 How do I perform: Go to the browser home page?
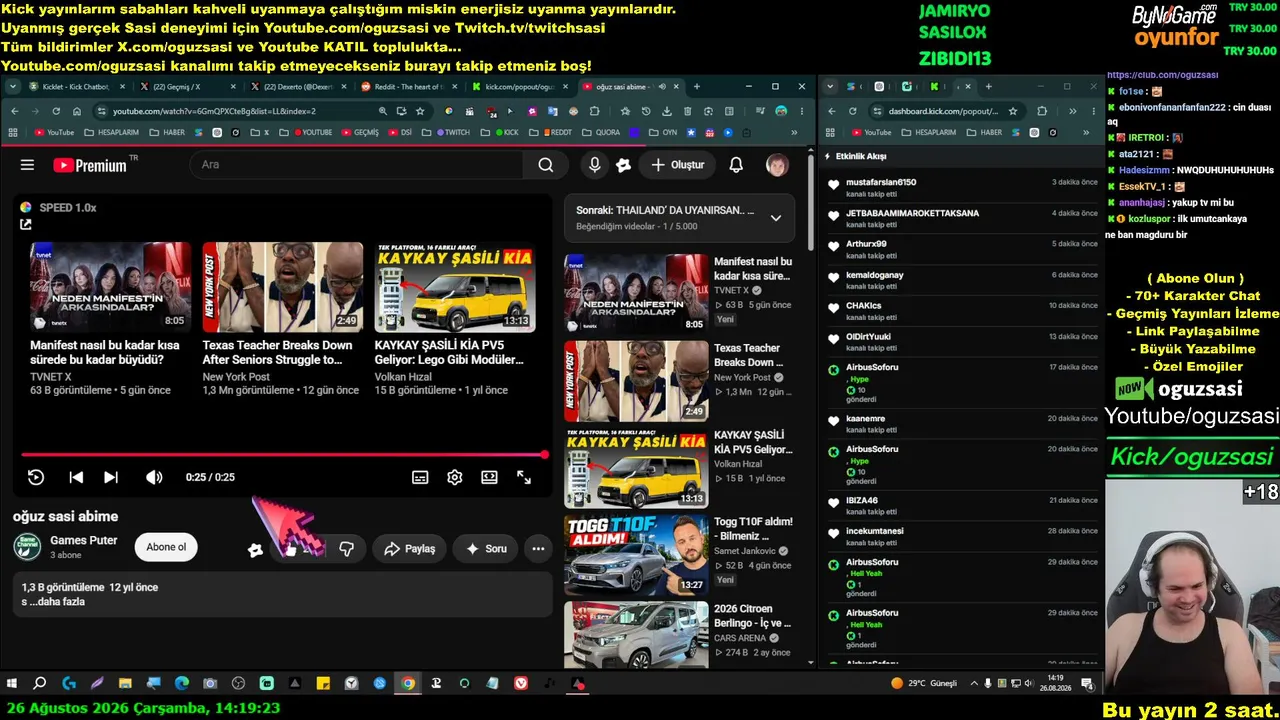[79, 111]
